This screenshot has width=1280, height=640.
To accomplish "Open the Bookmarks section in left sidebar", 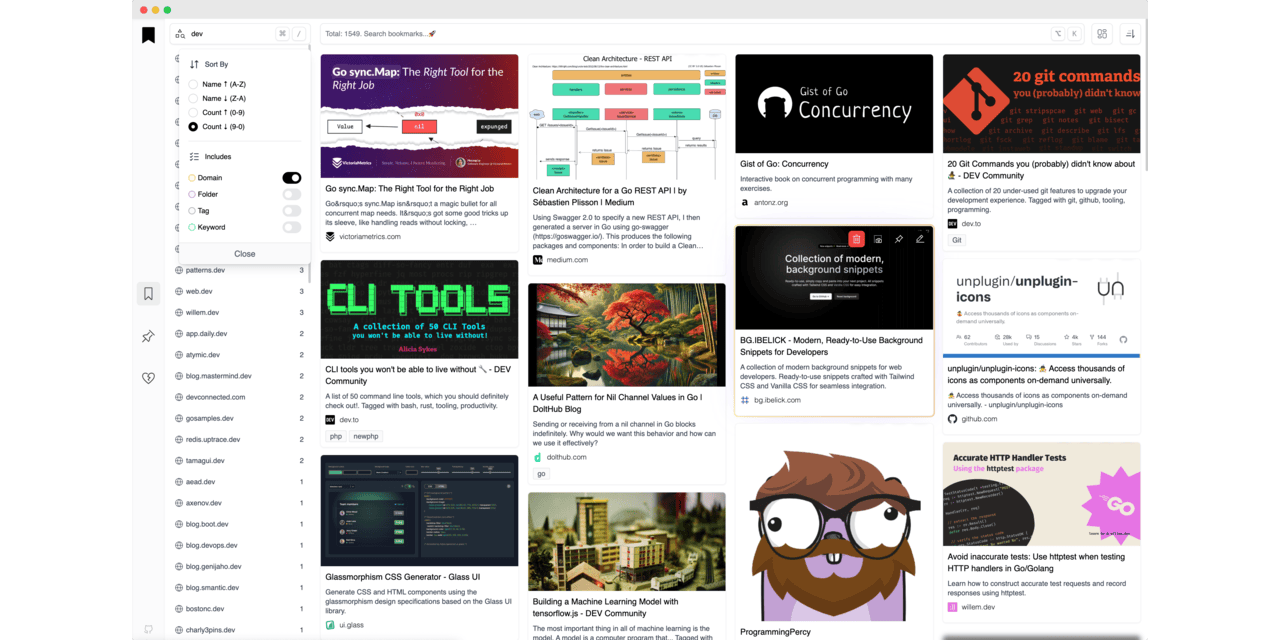I will click(148, 294).
